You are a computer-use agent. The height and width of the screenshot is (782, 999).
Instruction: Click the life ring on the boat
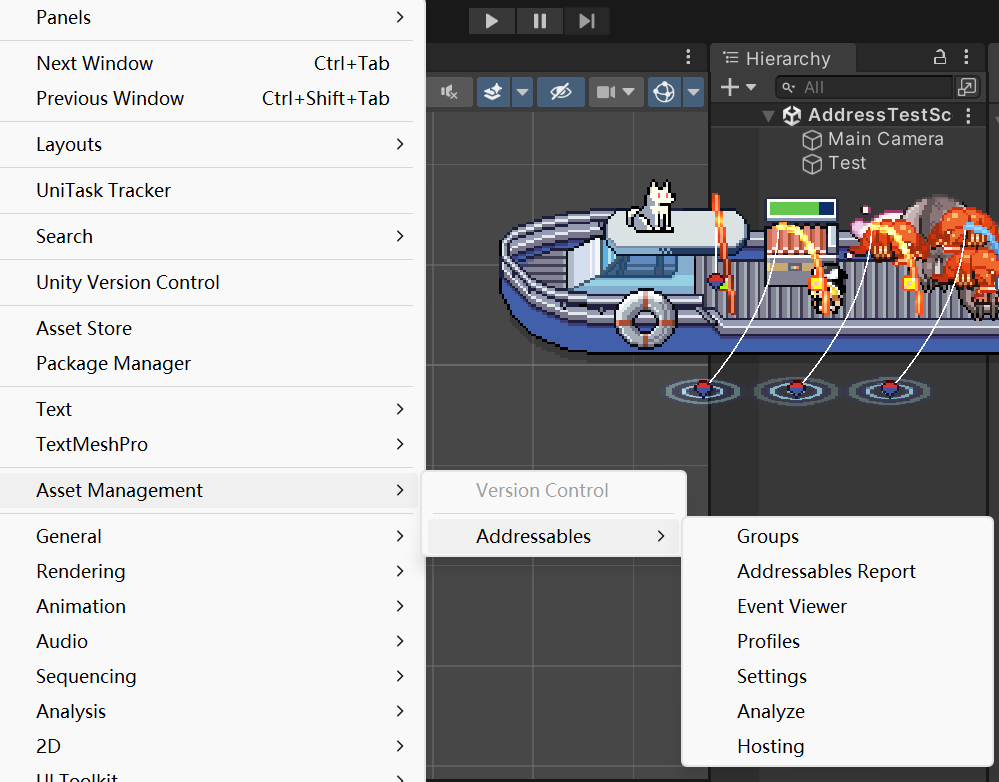(x=645, y=318)
